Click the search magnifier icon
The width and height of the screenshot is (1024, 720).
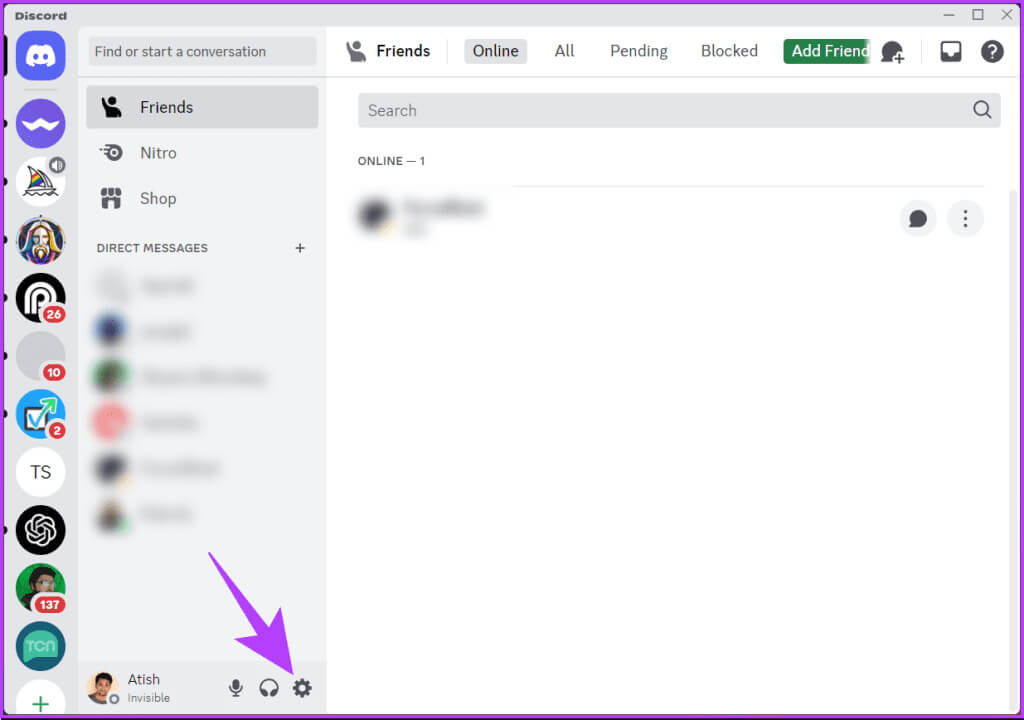click(x=982, y=110)
